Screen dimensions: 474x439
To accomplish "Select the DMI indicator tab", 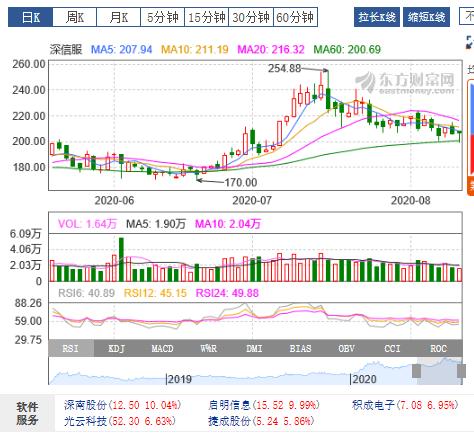I will [254, 348].
